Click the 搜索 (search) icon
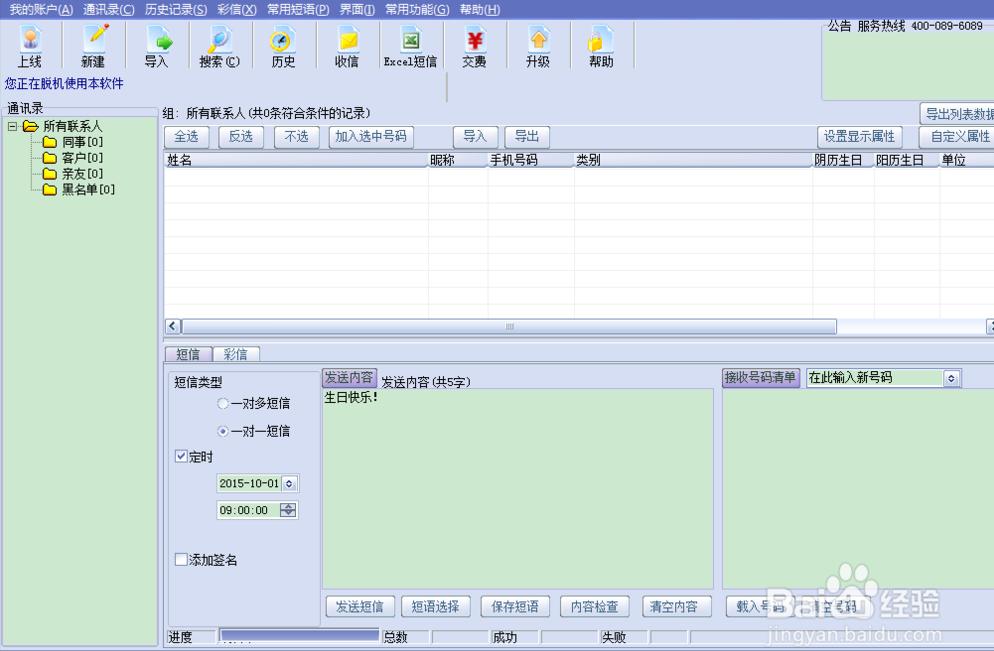This screenshot has width=994, height=651. pyautogui.click(x=219, y=44)
